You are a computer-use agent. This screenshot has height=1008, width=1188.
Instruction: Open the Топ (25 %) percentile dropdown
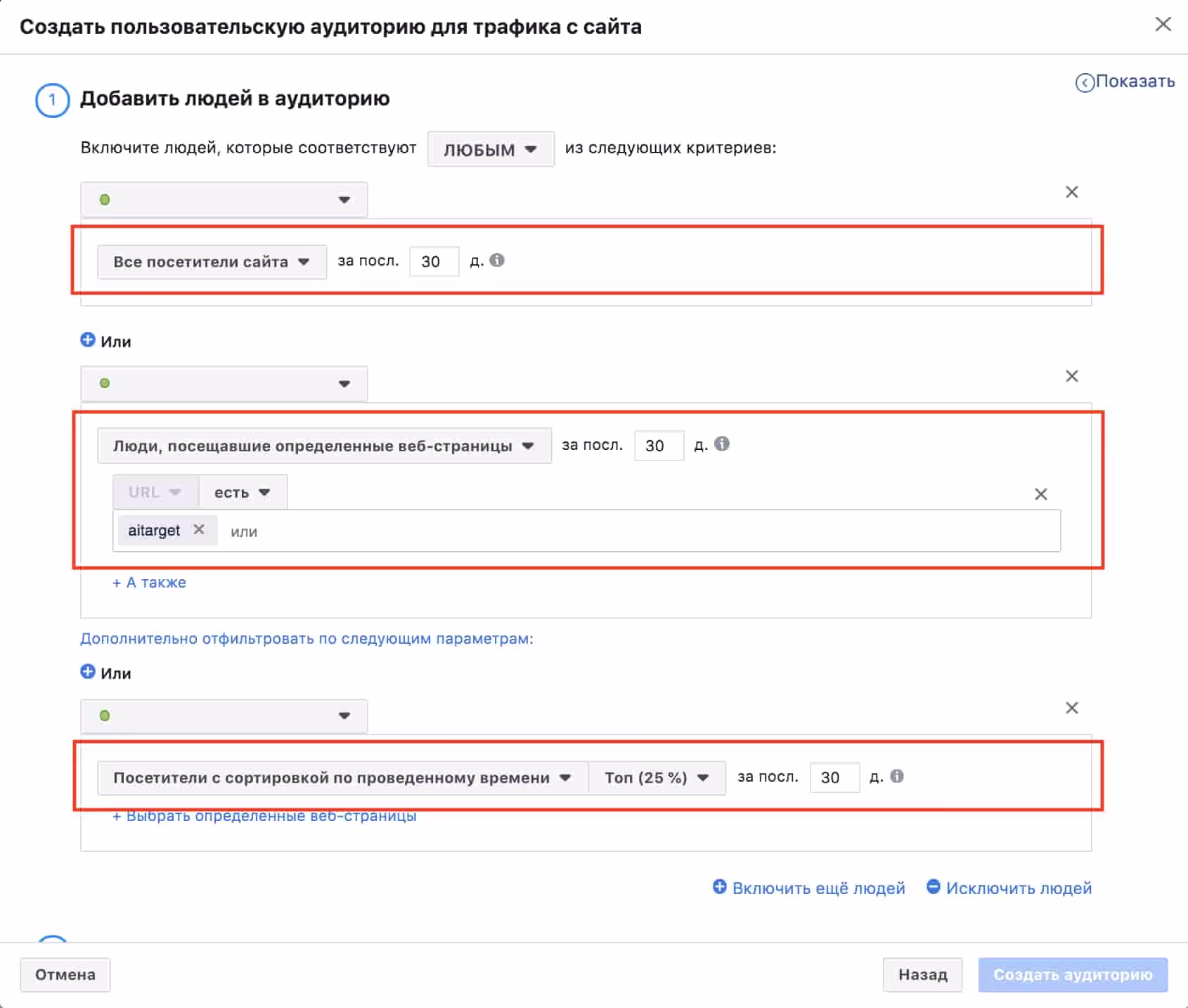click(657, 777)
